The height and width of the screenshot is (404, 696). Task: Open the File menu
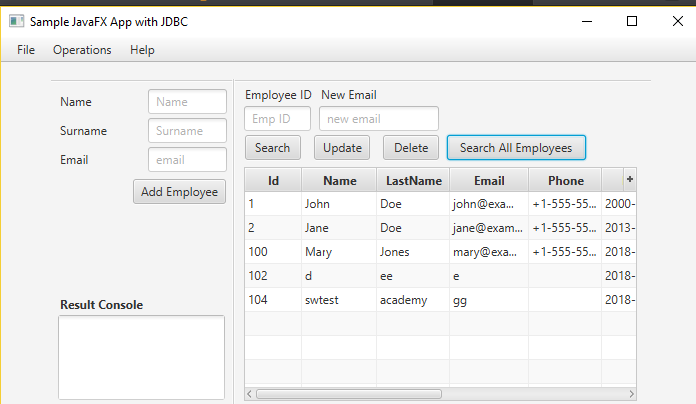[26, 50]
